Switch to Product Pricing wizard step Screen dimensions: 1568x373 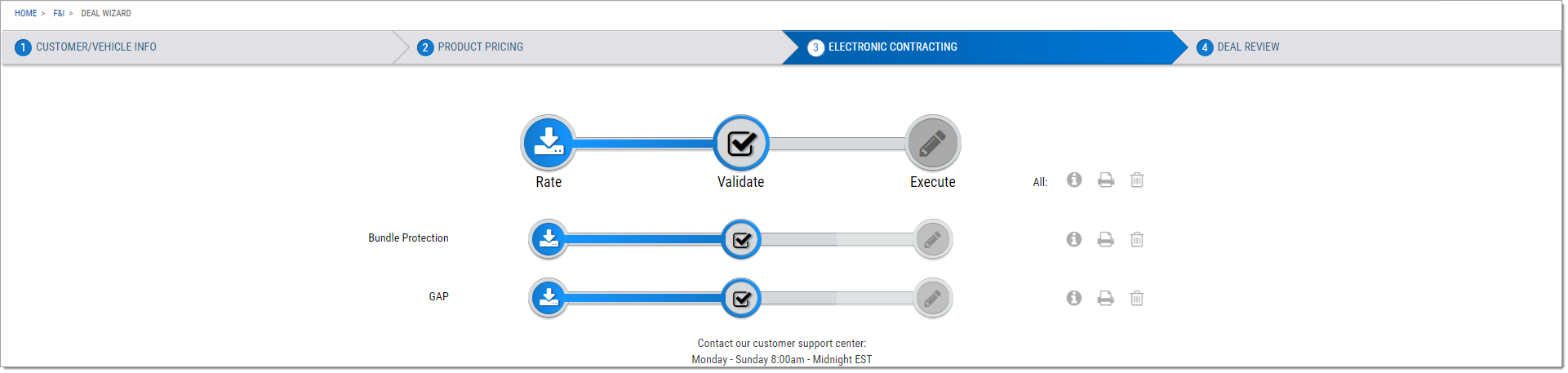[x=480, y=47]
